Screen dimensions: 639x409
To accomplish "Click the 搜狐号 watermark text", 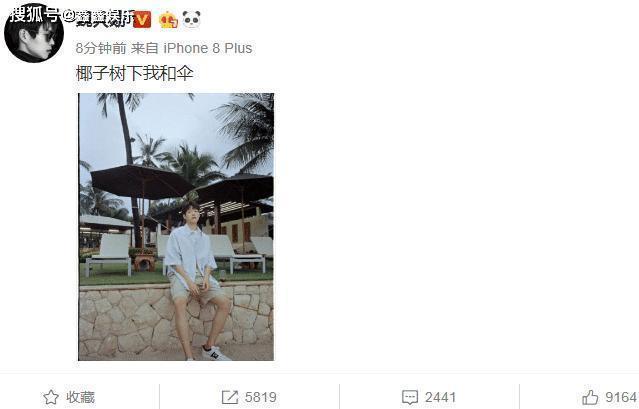I will (x=34, y=15).
